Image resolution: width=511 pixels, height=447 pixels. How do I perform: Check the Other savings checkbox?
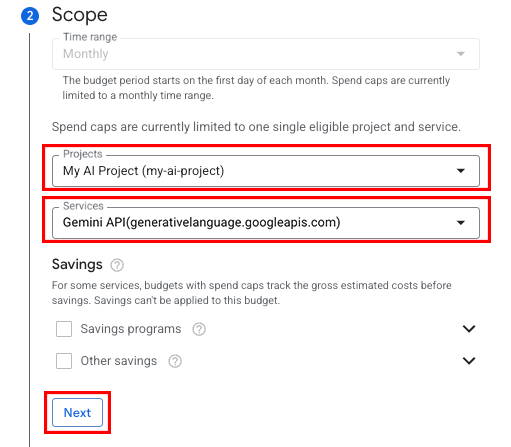pyautogui.click(x=64, y=361)
